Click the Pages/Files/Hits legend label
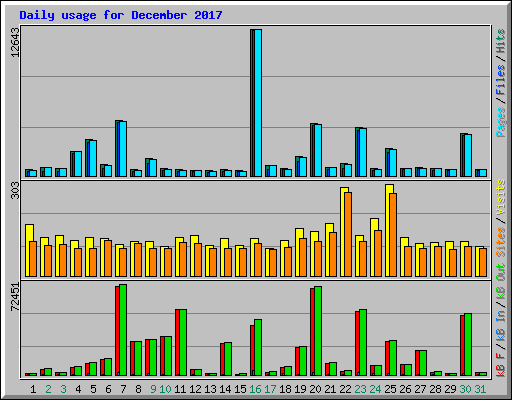The width and height of the screenshot is (512, 400). click(501, 83)
